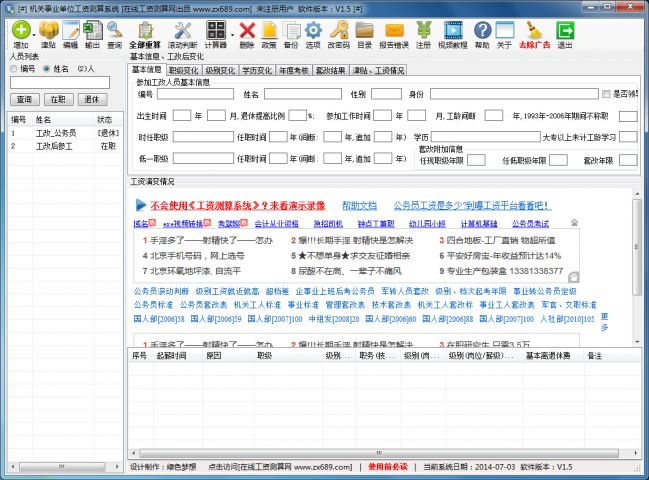Image resolution: width=649 pixels, height=480 pixels.
Task: Open 选项 (Options) gear icon
Action: pyautogui.click(x=313, y=32)
